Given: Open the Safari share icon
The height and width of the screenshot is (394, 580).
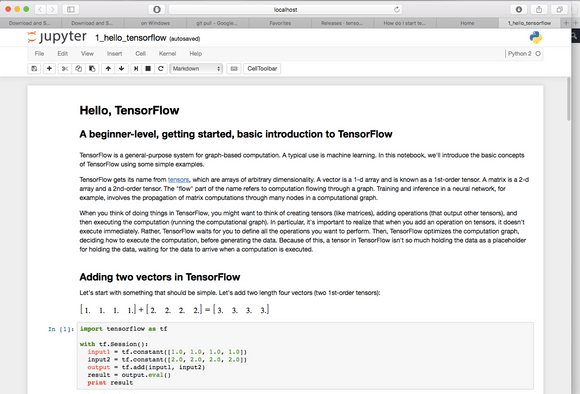Looking at the screenshot, I should point(539,9).
